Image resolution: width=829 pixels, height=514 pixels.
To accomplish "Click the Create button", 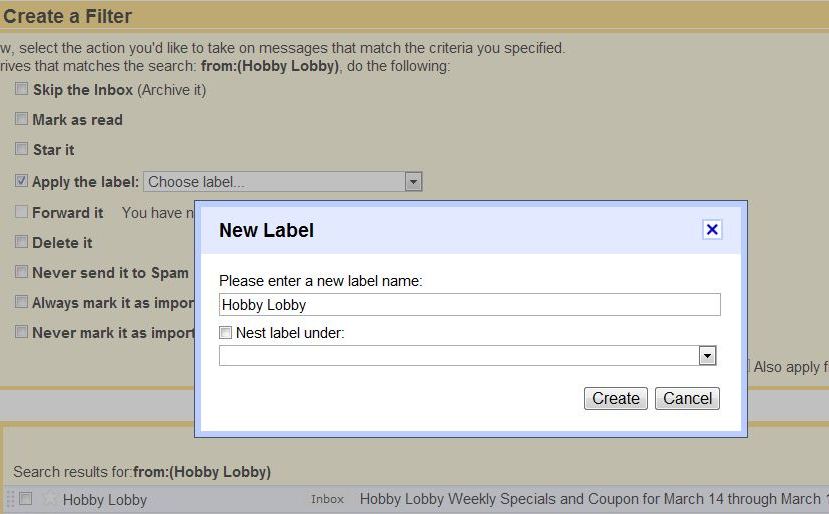I will click(615, 398).
